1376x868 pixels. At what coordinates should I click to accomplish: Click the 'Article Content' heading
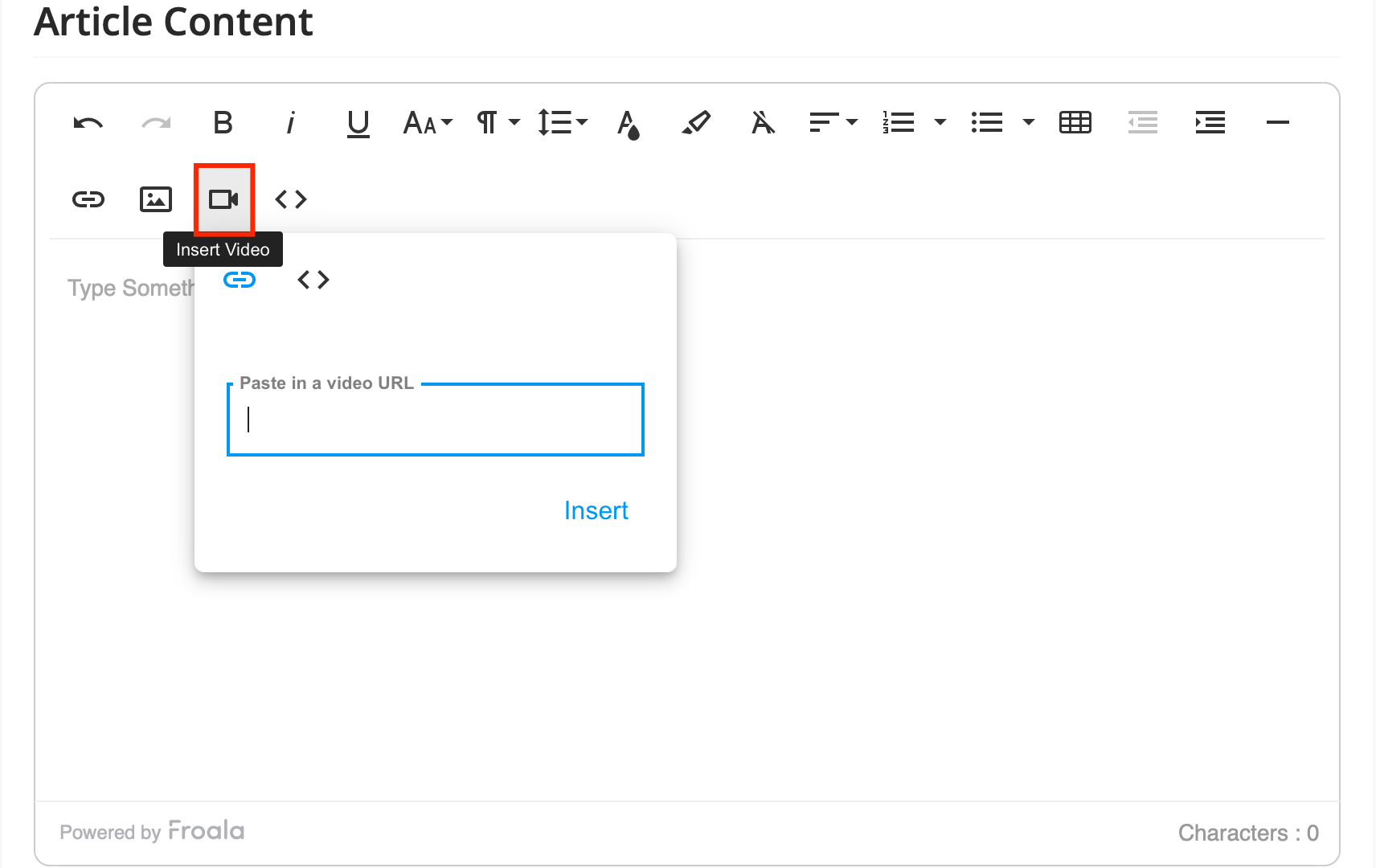click(174, 22)
